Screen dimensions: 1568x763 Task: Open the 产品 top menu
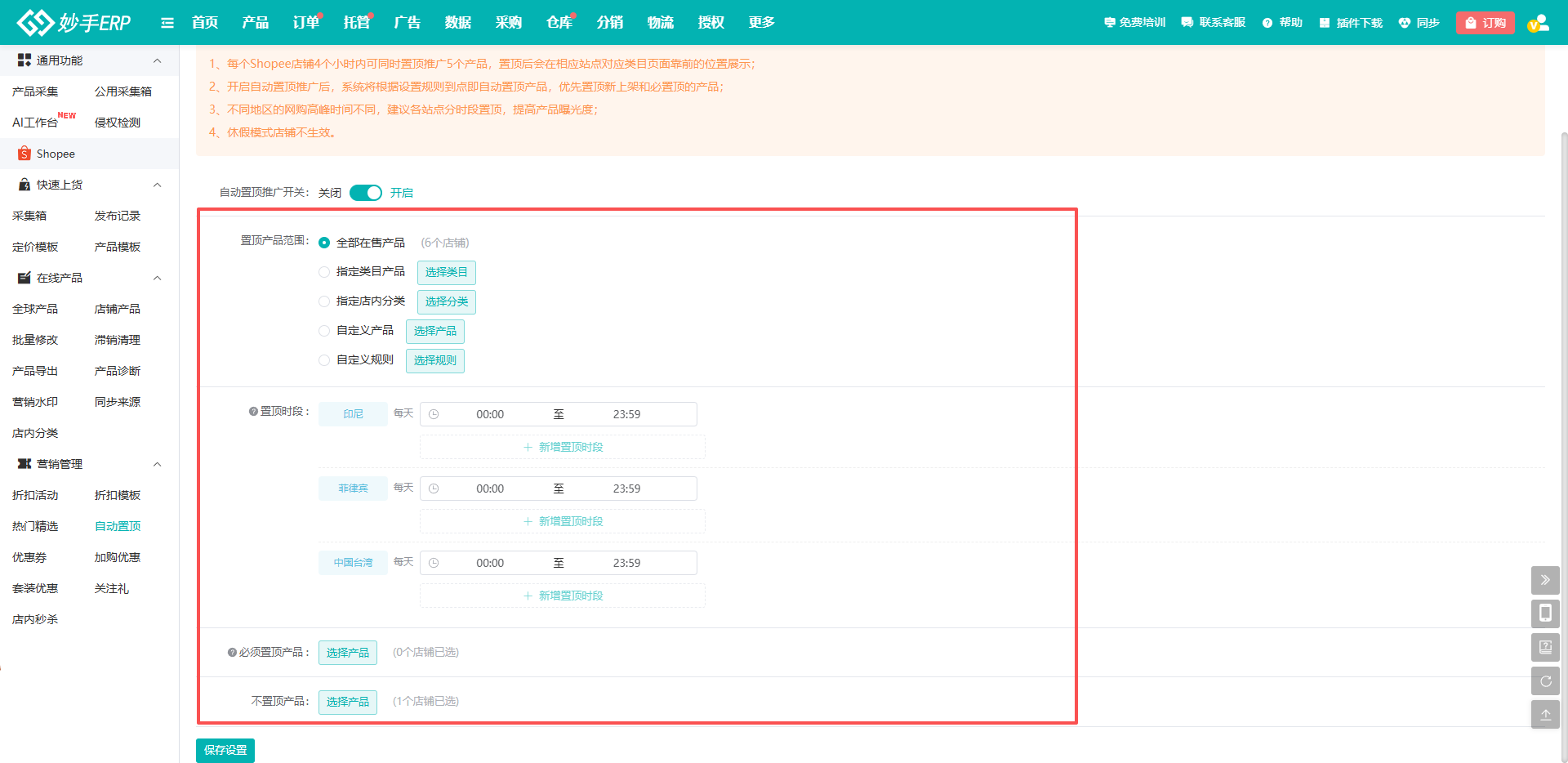coord(256,22)
